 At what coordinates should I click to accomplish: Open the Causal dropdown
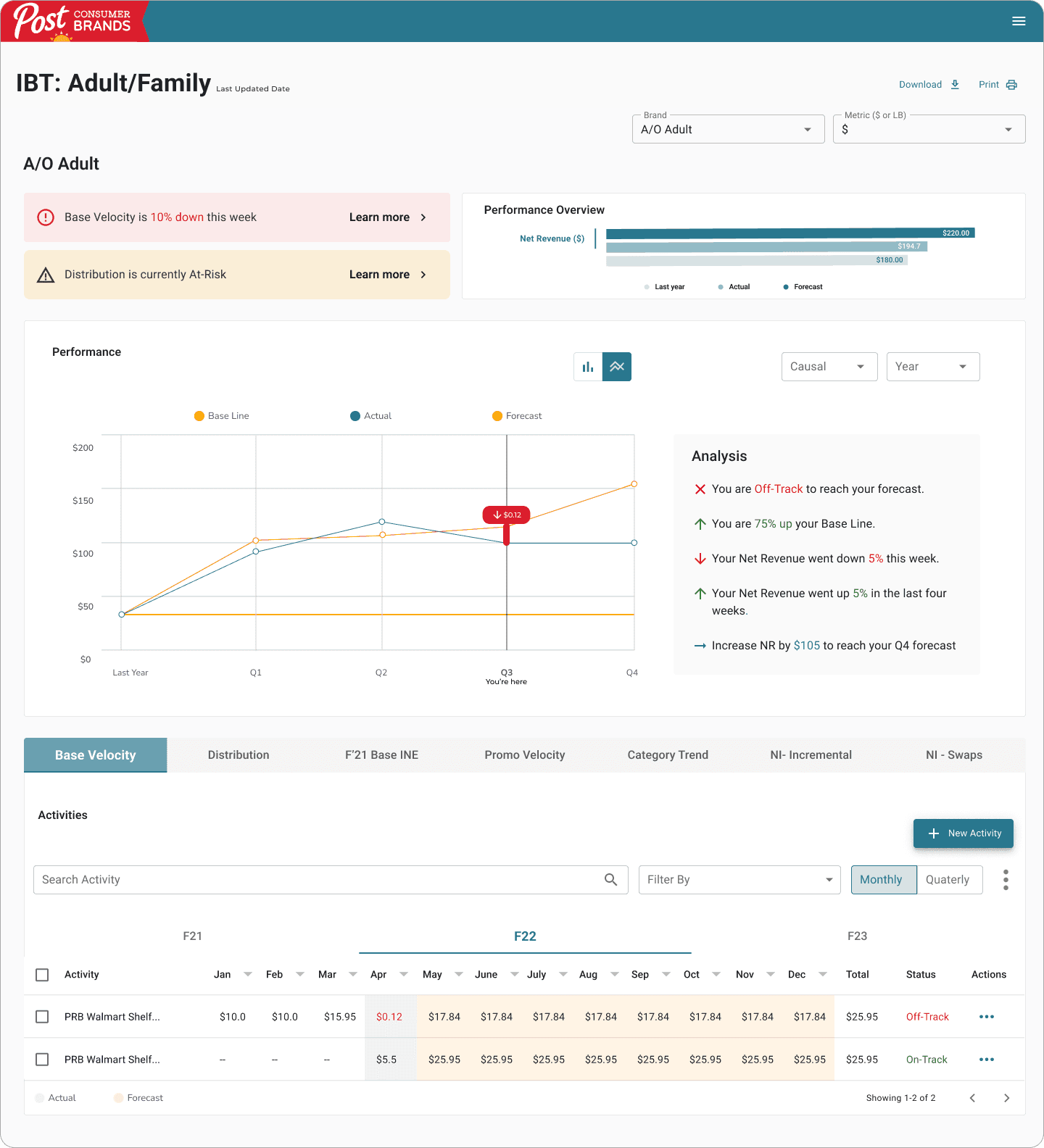(x=829, y=367)
